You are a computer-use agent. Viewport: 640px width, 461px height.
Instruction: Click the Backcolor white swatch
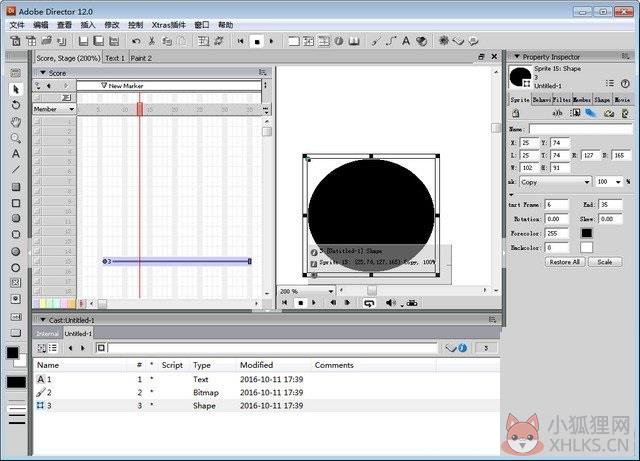point(587,247)
